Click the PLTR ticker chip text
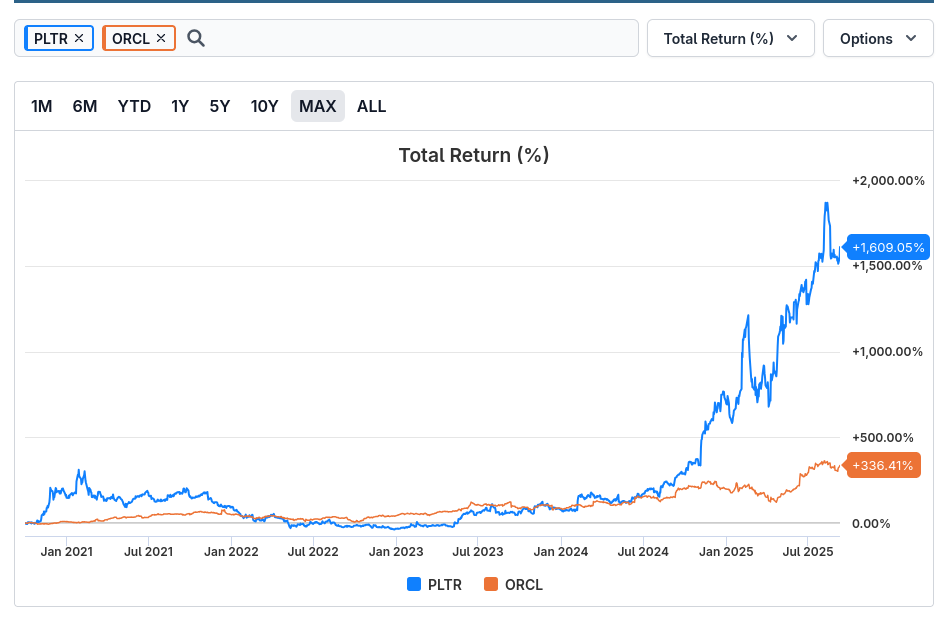The image size is (943, 623). pos(51,38)
